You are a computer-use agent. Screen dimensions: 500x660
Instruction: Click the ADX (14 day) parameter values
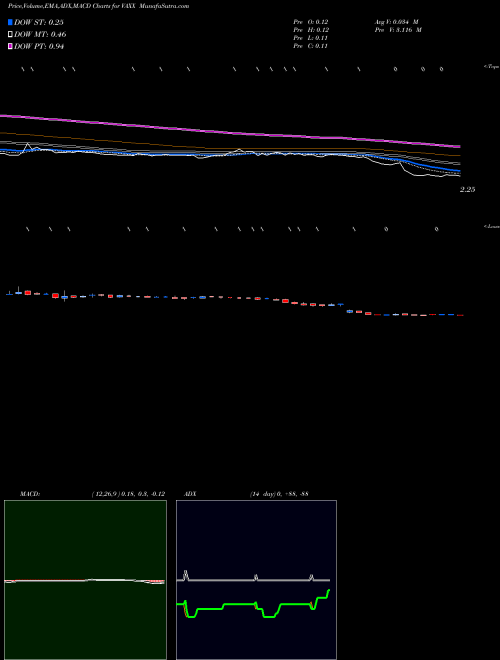279,494
